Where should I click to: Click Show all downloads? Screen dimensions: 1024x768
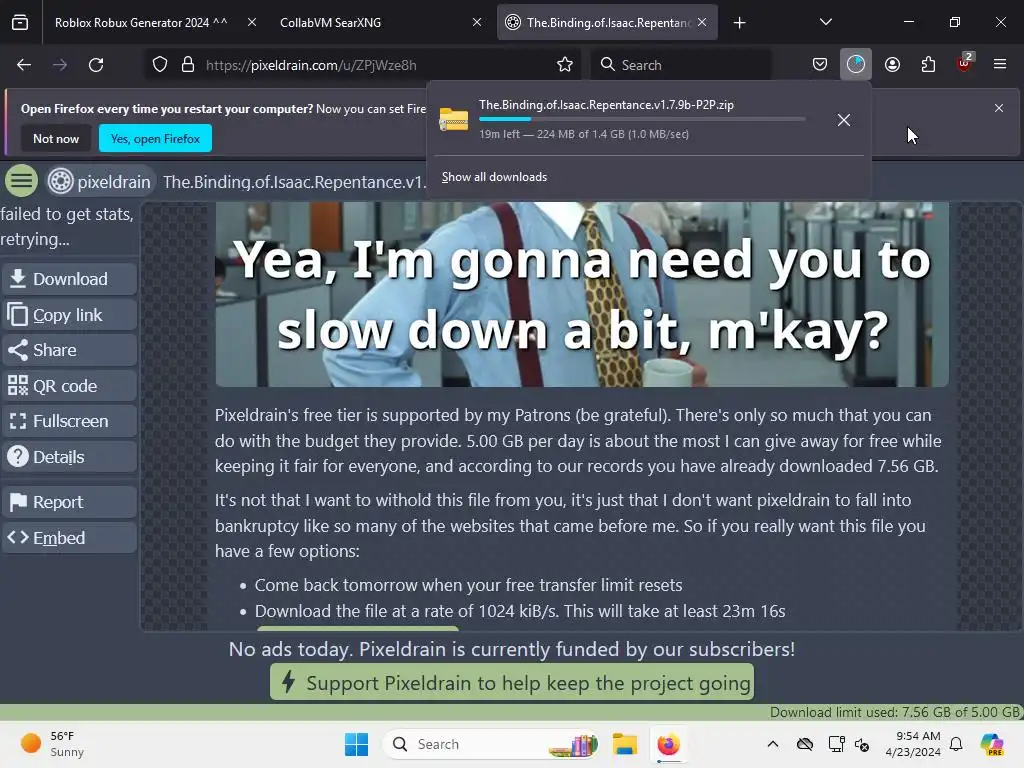click(x=494, y=177)
